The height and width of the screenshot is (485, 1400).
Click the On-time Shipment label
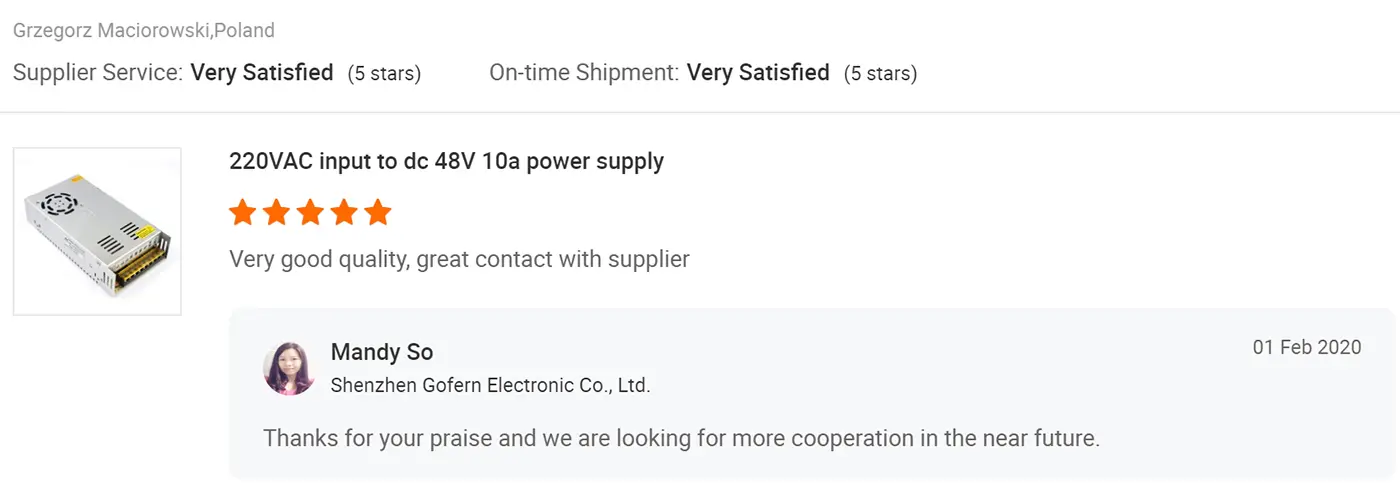click(584, 73)
